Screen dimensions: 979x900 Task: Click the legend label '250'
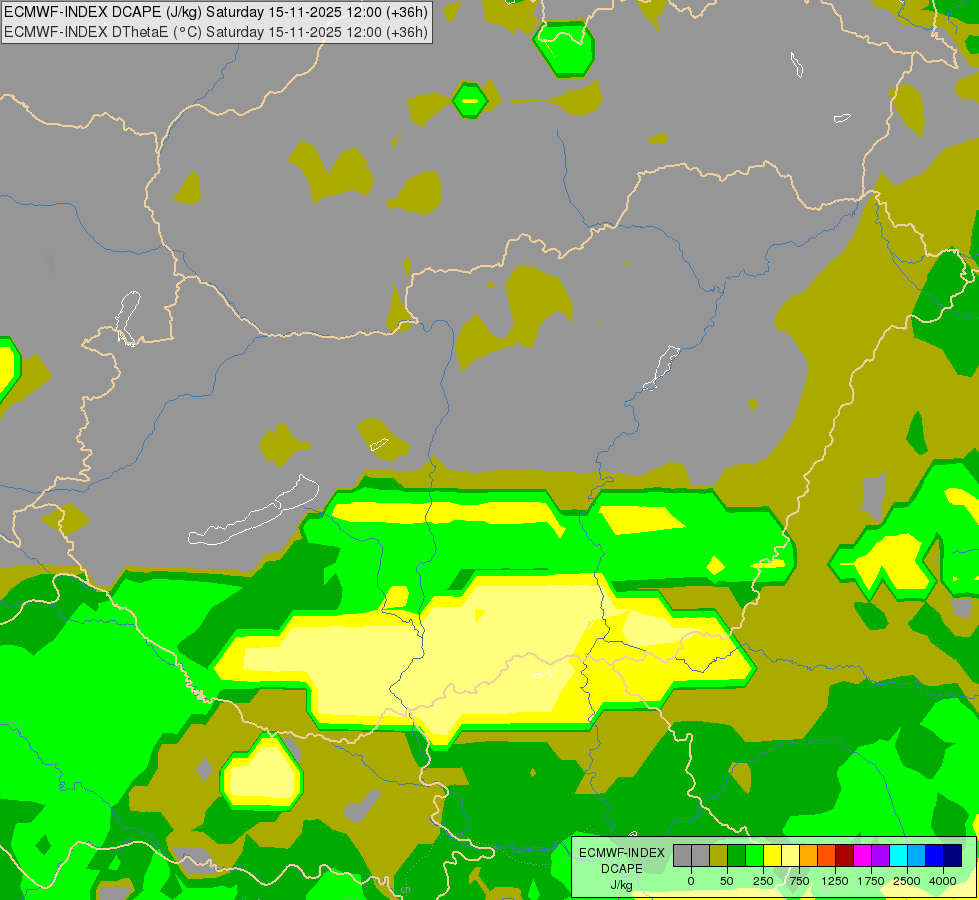tap(763, 881)
